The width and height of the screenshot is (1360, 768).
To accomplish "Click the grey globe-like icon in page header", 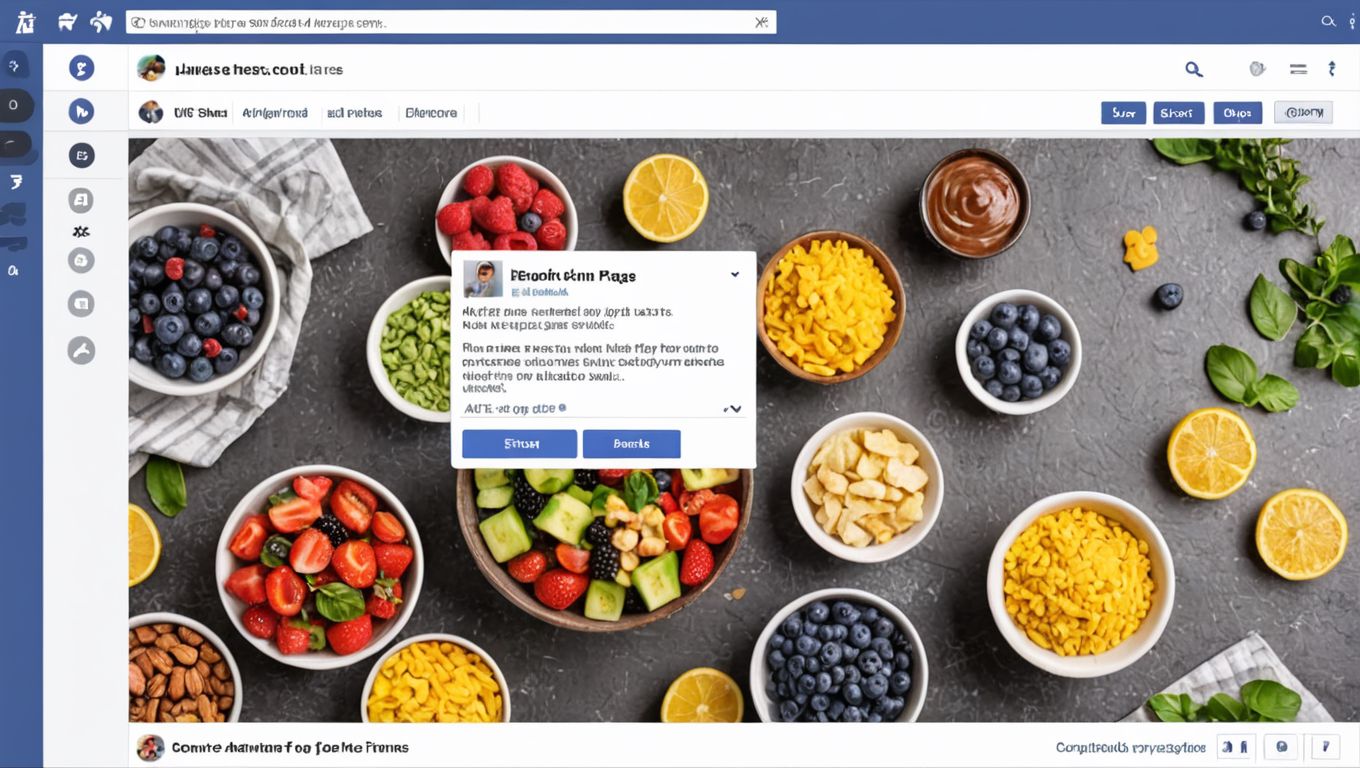I will click(x=1257, y=69).
